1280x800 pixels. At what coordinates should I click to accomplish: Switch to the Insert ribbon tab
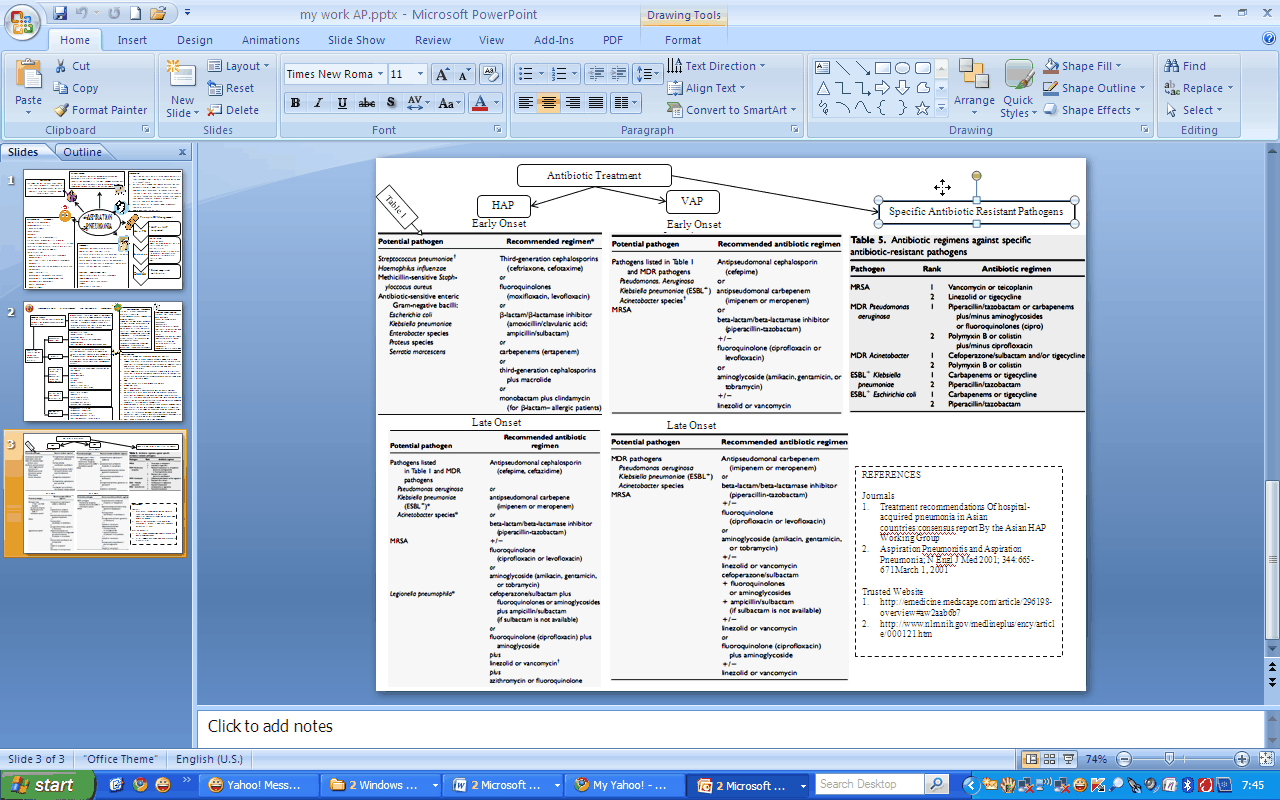coord(132,40)
